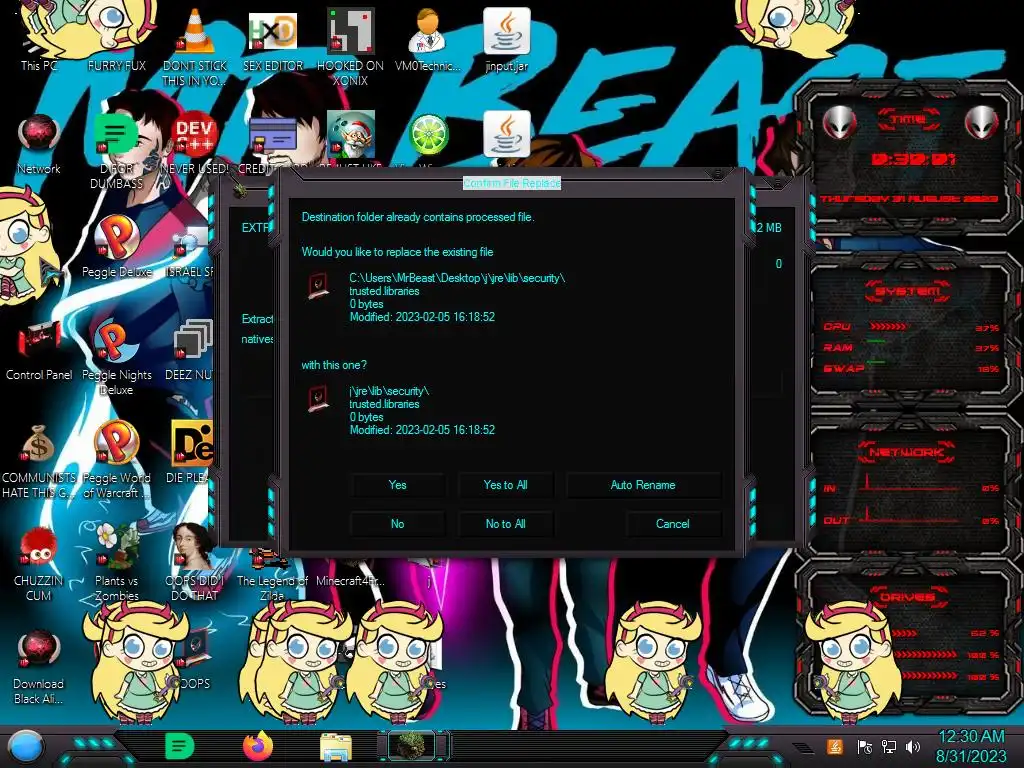The width and height of the screenshot is (1024, 768).
Task: Open the Network desktop icon
Action: click(x=39, y=135)
